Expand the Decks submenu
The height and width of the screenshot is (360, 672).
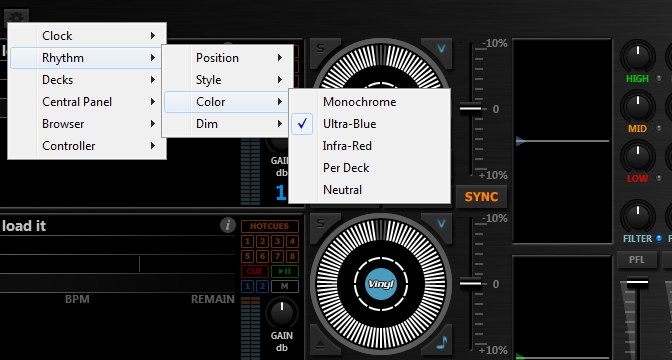click(87, 80)
